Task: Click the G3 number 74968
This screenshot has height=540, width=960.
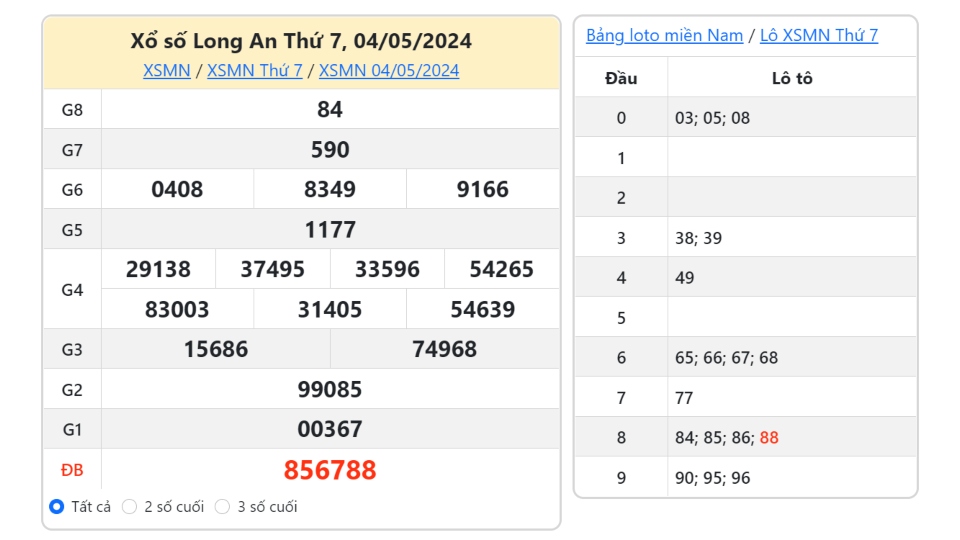Action: 444,349
